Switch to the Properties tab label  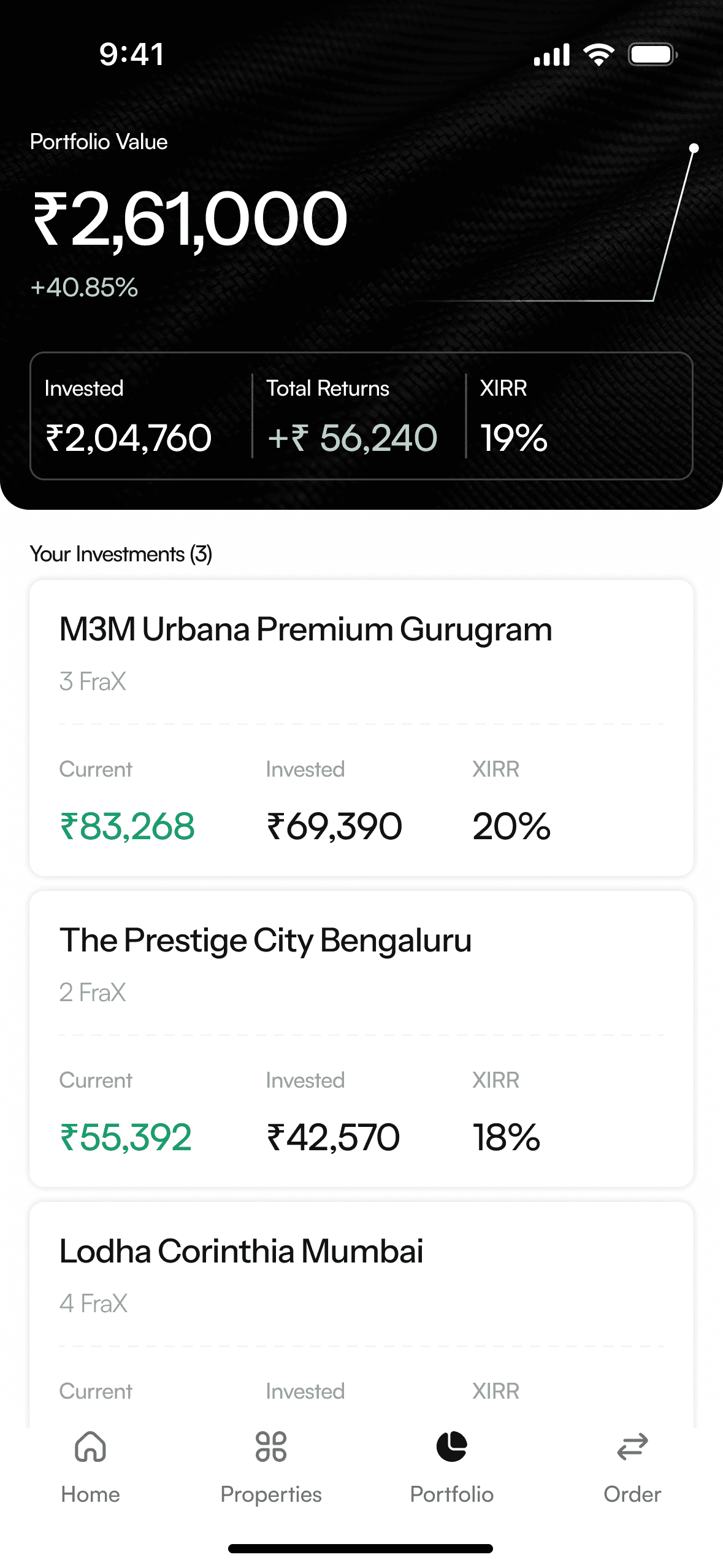point(271,1494)
